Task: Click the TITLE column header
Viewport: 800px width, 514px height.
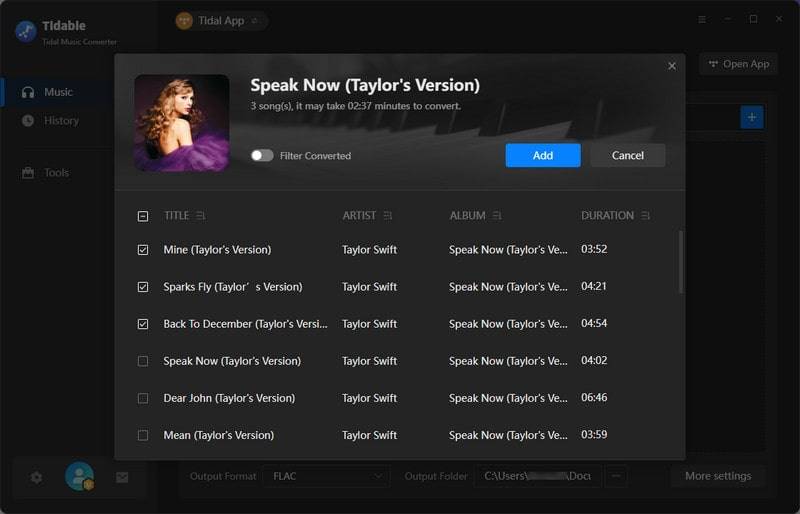Action: pos(176,216)
